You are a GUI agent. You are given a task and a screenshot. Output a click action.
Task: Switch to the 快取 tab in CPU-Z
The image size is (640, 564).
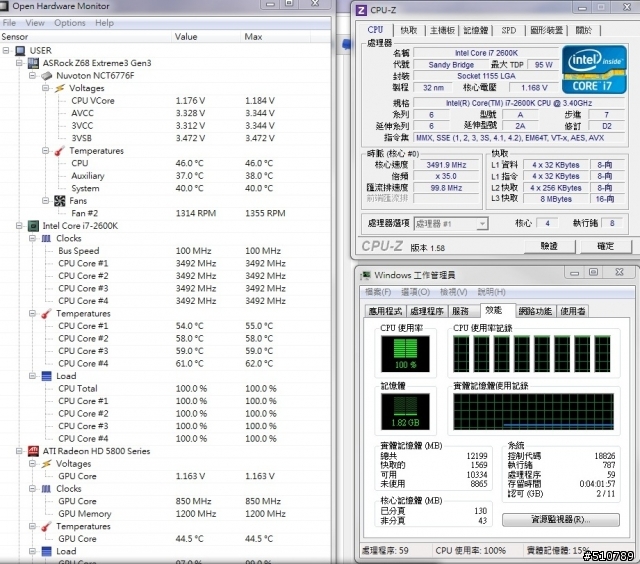[x=409, y=30]
